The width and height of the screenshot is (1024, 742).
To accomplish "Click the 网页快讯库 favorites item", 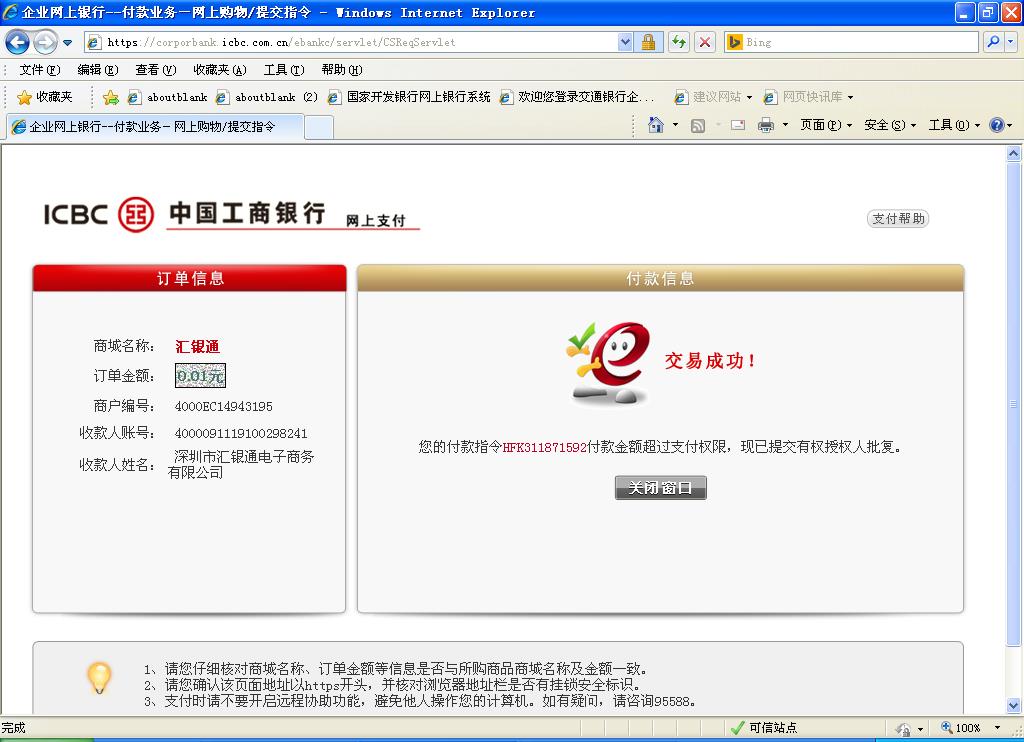I will point(808,97).
